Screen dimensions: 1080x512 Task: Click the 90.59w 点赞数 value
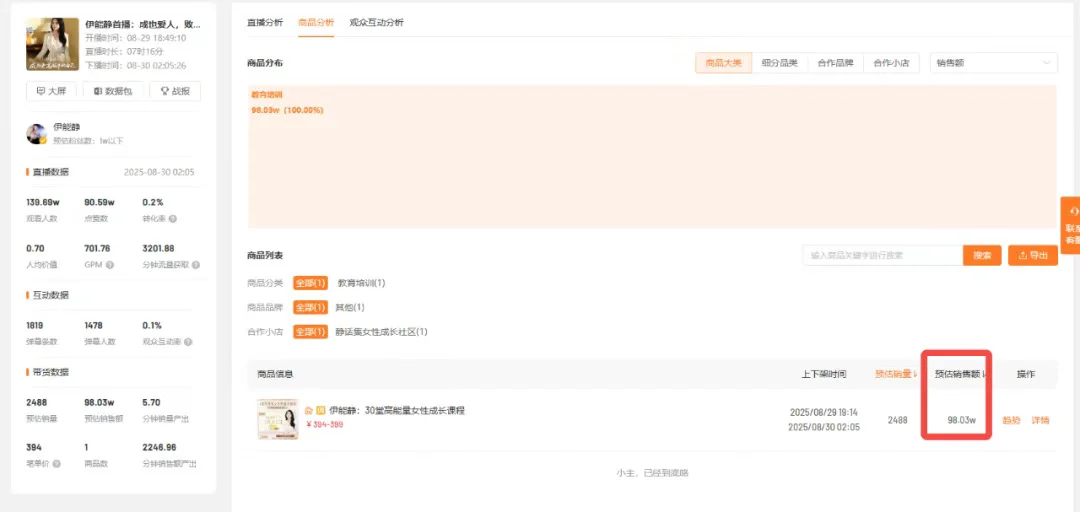pyautogui.click(x=99, y=203)
